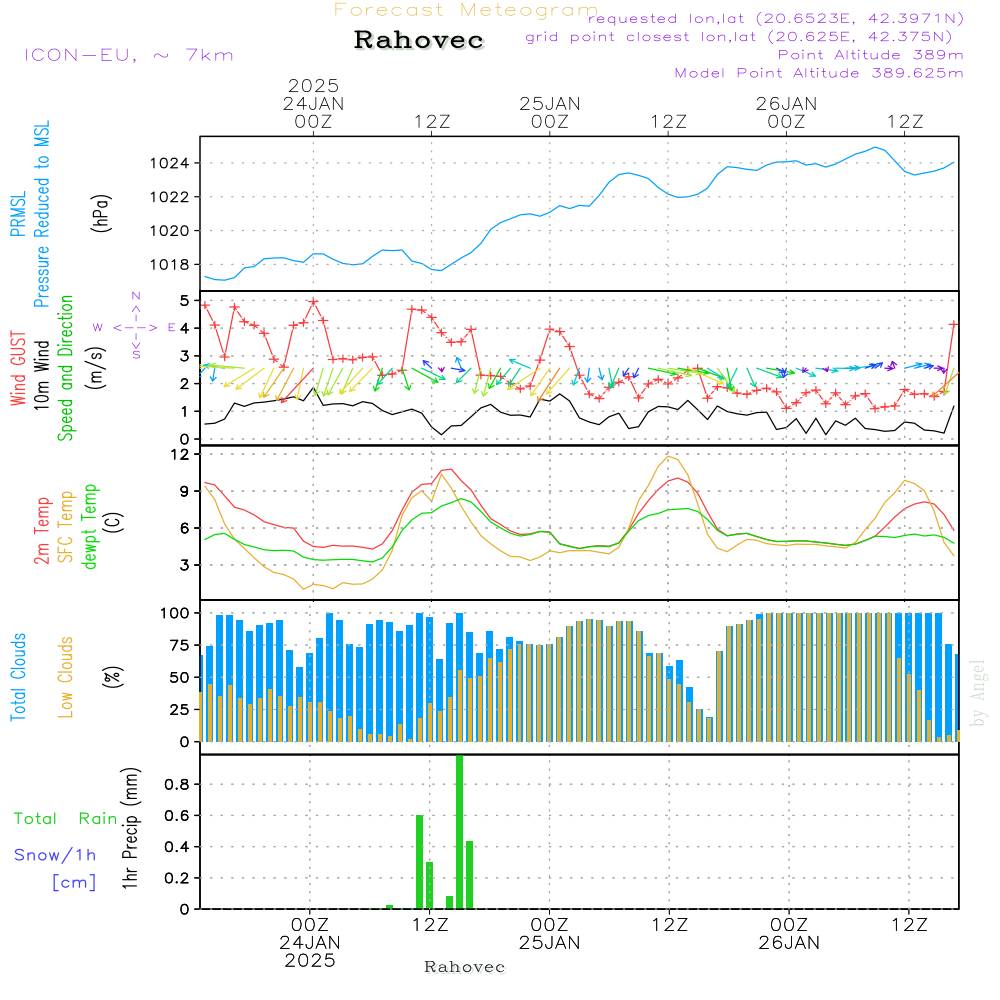Click the 26JAN bottom date label
Image resolution: width=1000 pixels, height=1000 pixels.
[x=789, y=943]
